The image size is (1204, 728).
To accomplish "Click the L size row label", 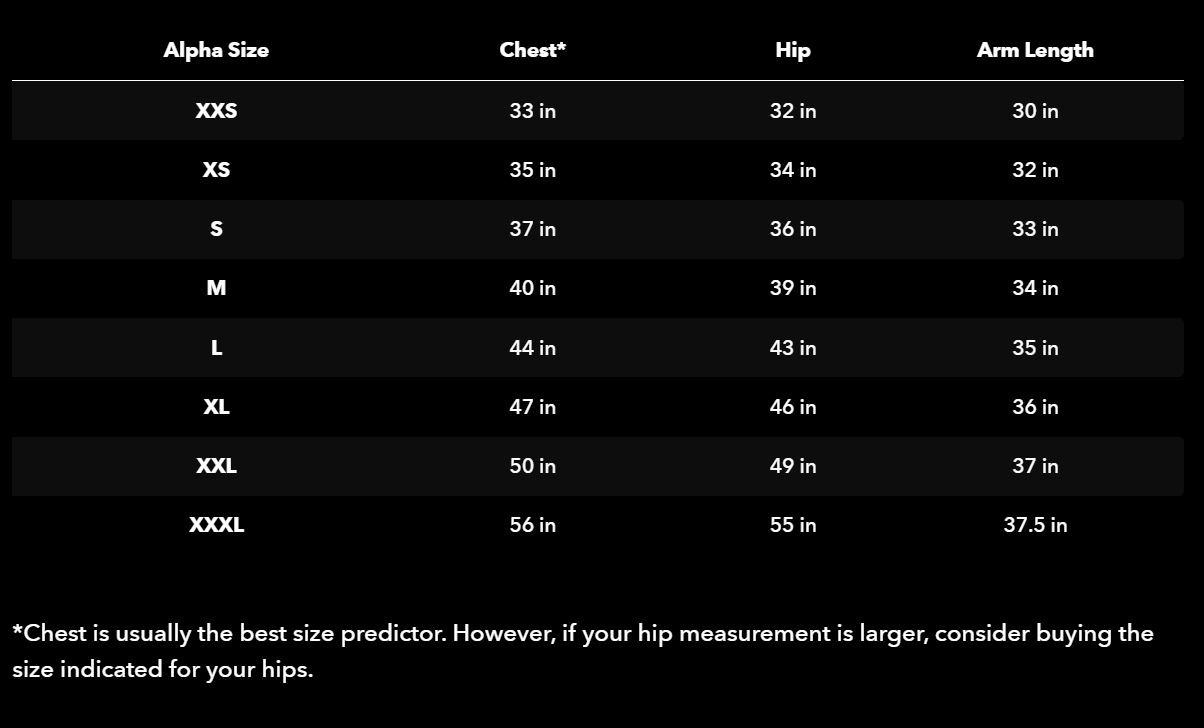I will coord(216,348).
